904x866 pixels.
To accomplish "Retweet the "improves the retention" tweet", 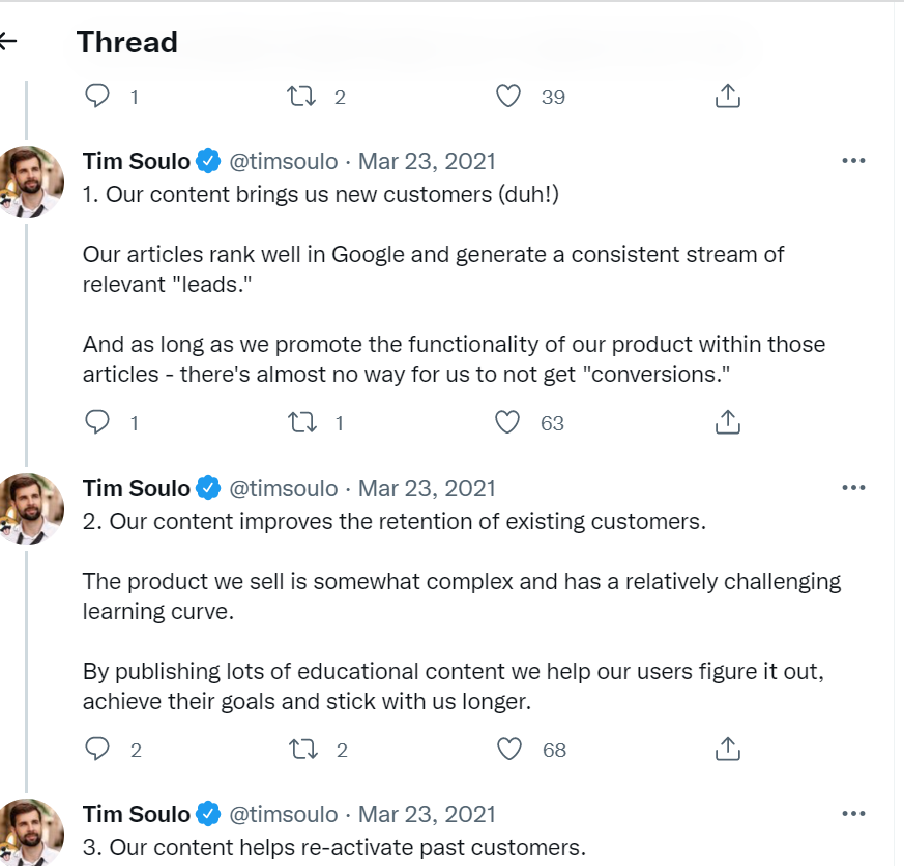I will pyautogui.click(x=301, y=749).
